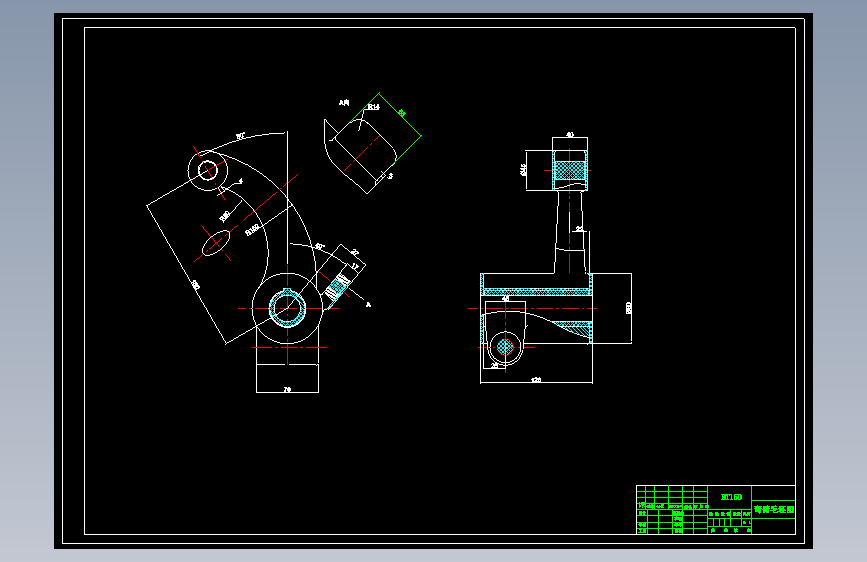Click the ellipse on the curved arm
Screen dimensions: 867x562
click(216, 243)
